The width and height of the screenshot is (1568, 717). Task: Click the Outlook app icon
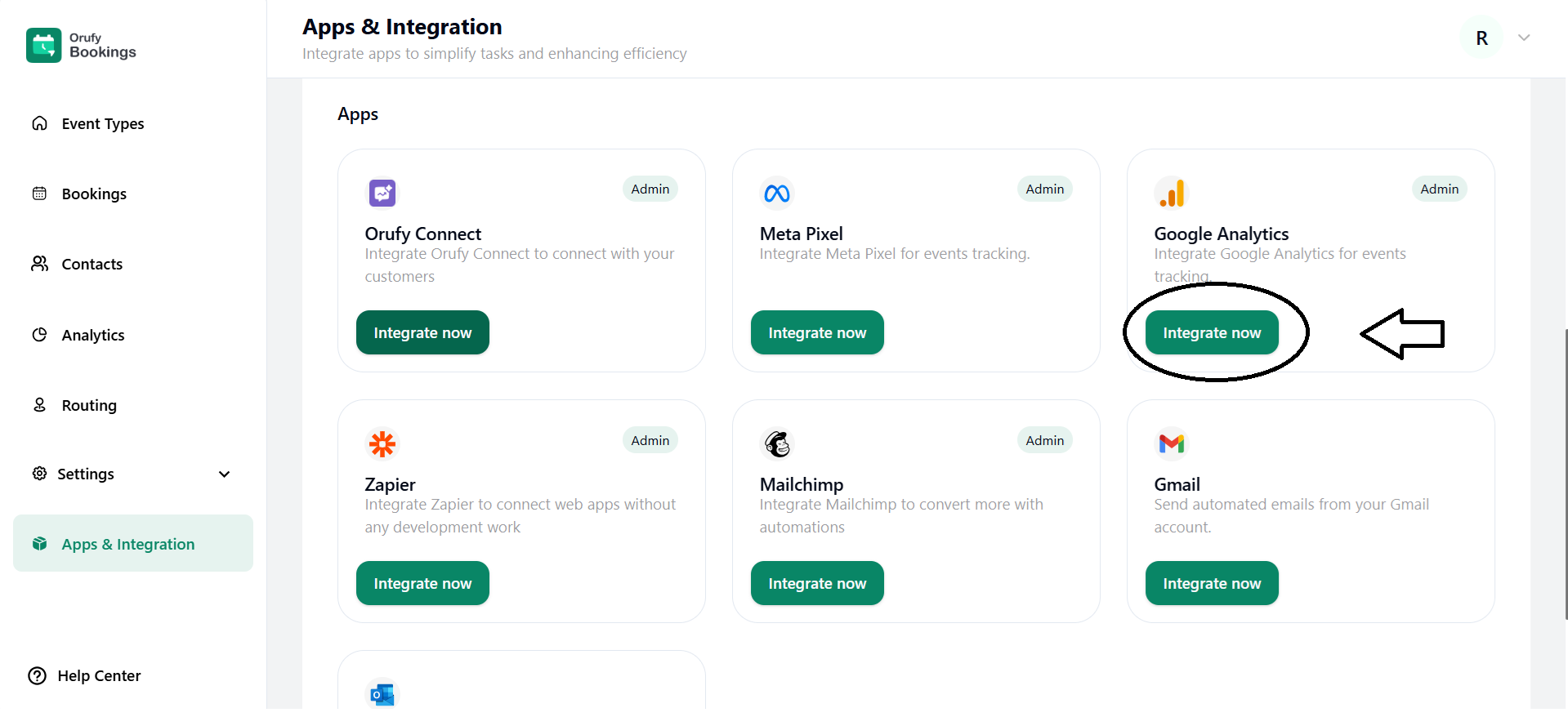[x=382, y=694]
